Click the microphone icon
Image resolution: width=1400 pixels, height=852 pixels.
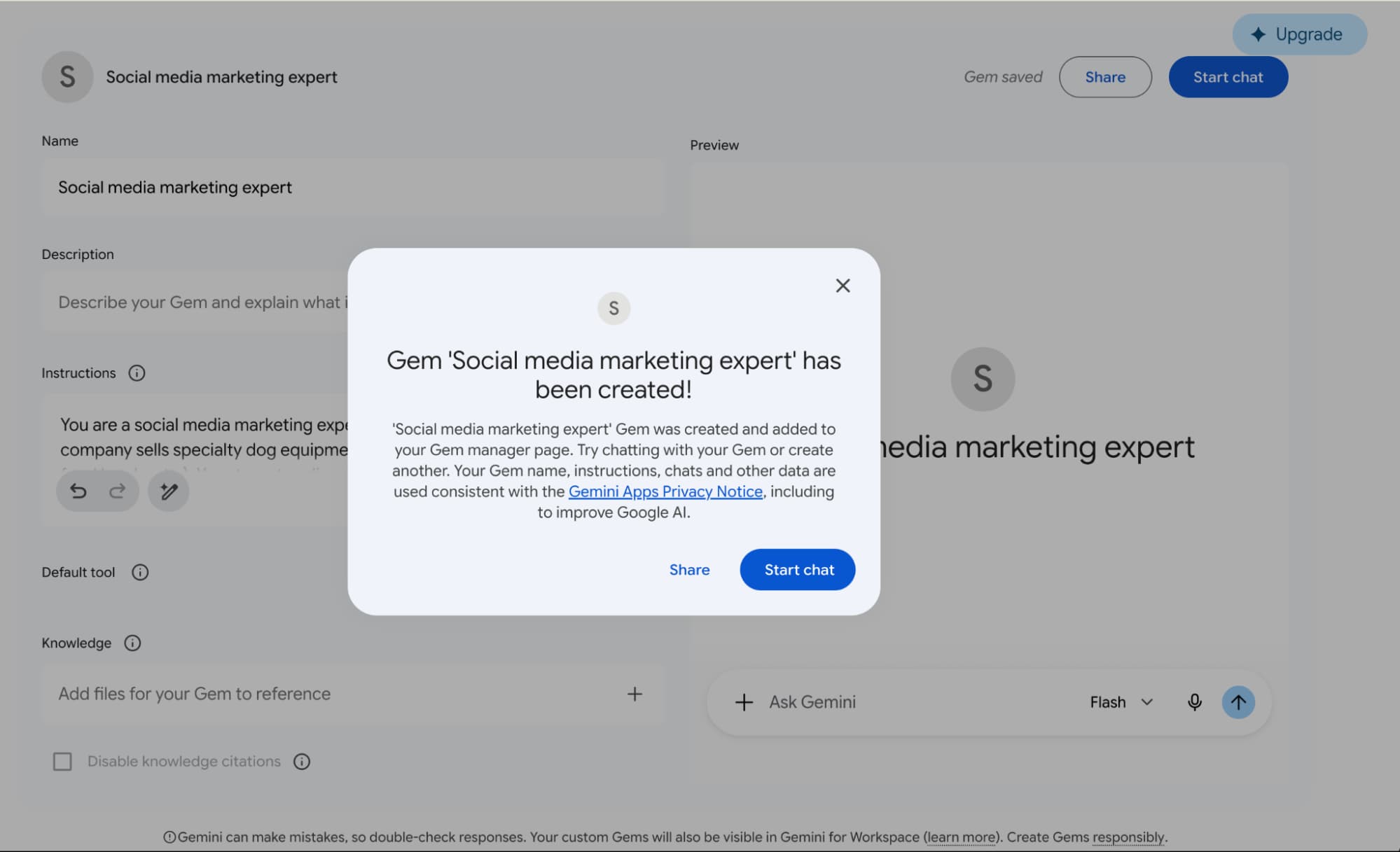(1195, 702)
